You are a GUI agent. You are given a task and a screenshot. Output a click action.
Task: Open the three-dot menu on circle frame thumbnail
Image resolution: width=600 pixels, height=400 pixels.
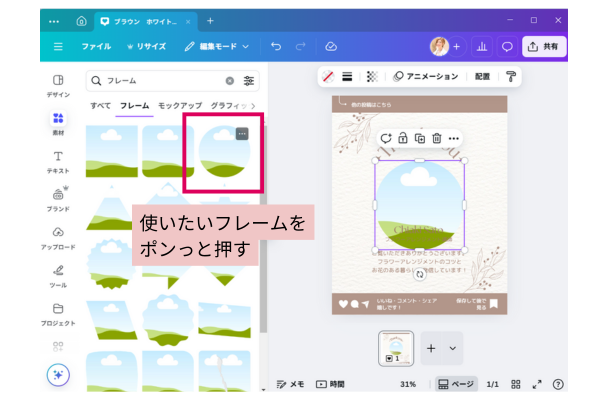(241, 134)
